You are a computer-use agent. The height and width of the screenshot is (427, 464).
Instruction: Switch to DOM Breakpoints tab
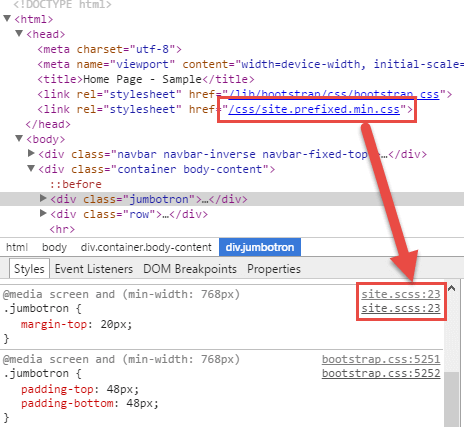[x=190, y=269]
